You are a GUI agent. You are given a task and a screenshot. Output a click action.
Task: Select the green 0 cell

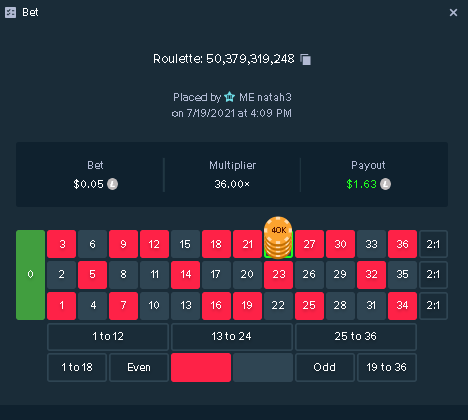click(x=30, y=275)
